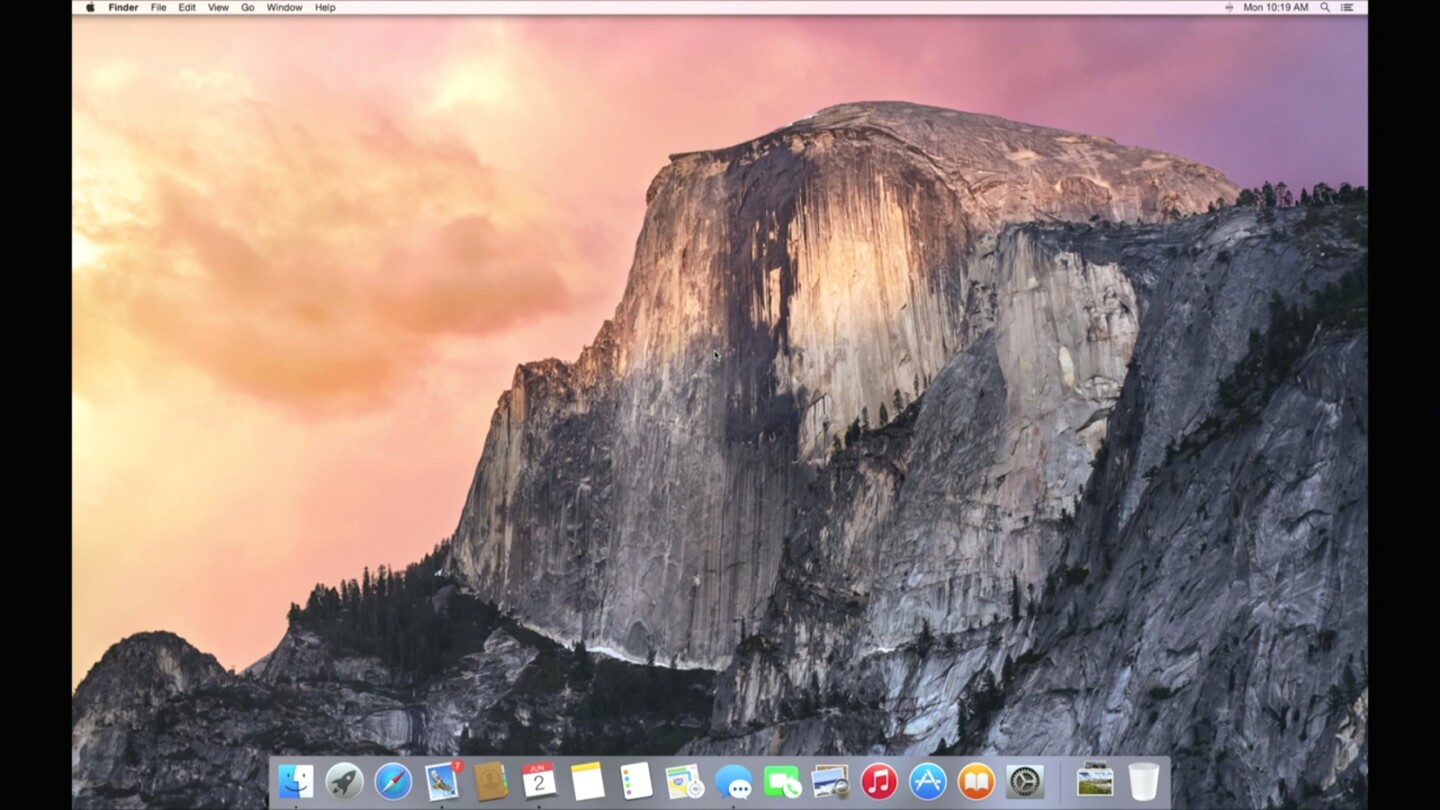Open the photo stack in Dock
1440x810 pixels.
point(1095,780)
